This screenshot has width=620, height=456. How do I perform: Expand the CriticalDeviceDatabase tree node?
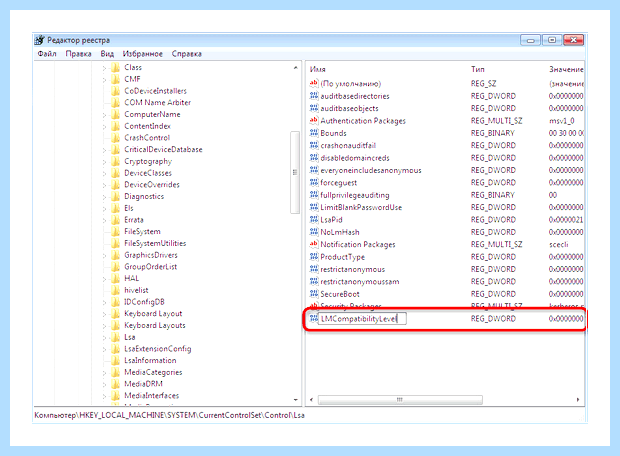click(x=104, y=150)
